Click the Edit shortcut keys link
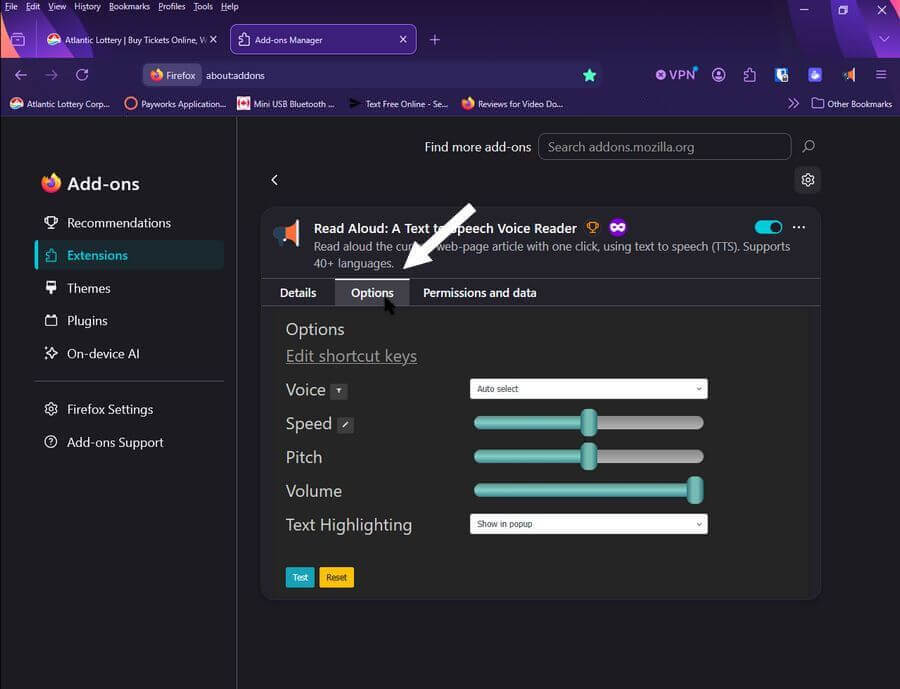The width and height of the screenshot is (900, 689). point(351,356)
